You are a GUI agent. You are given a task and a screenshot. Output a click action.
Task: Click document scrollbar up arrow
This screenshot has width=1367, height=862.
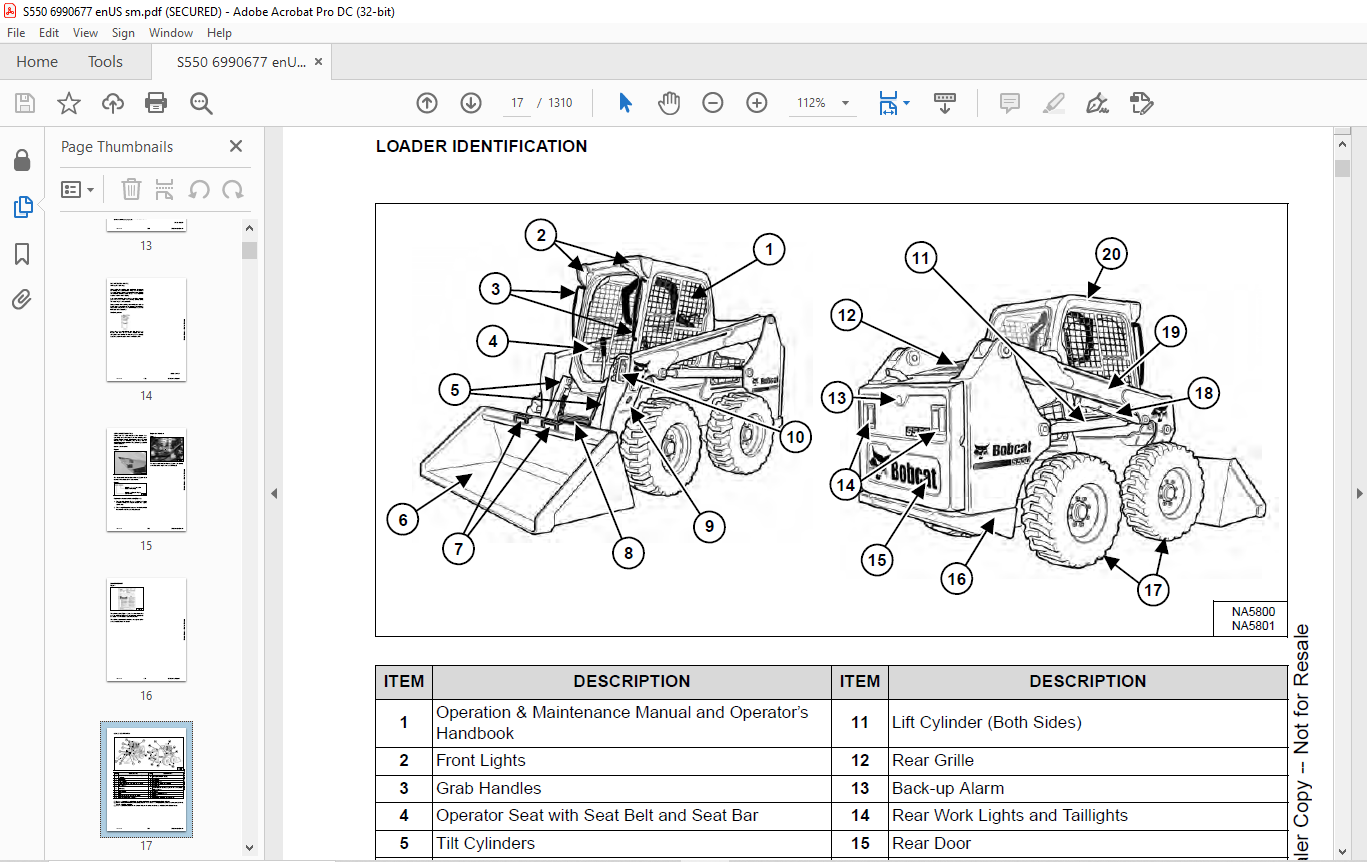tap(1342, 145)
